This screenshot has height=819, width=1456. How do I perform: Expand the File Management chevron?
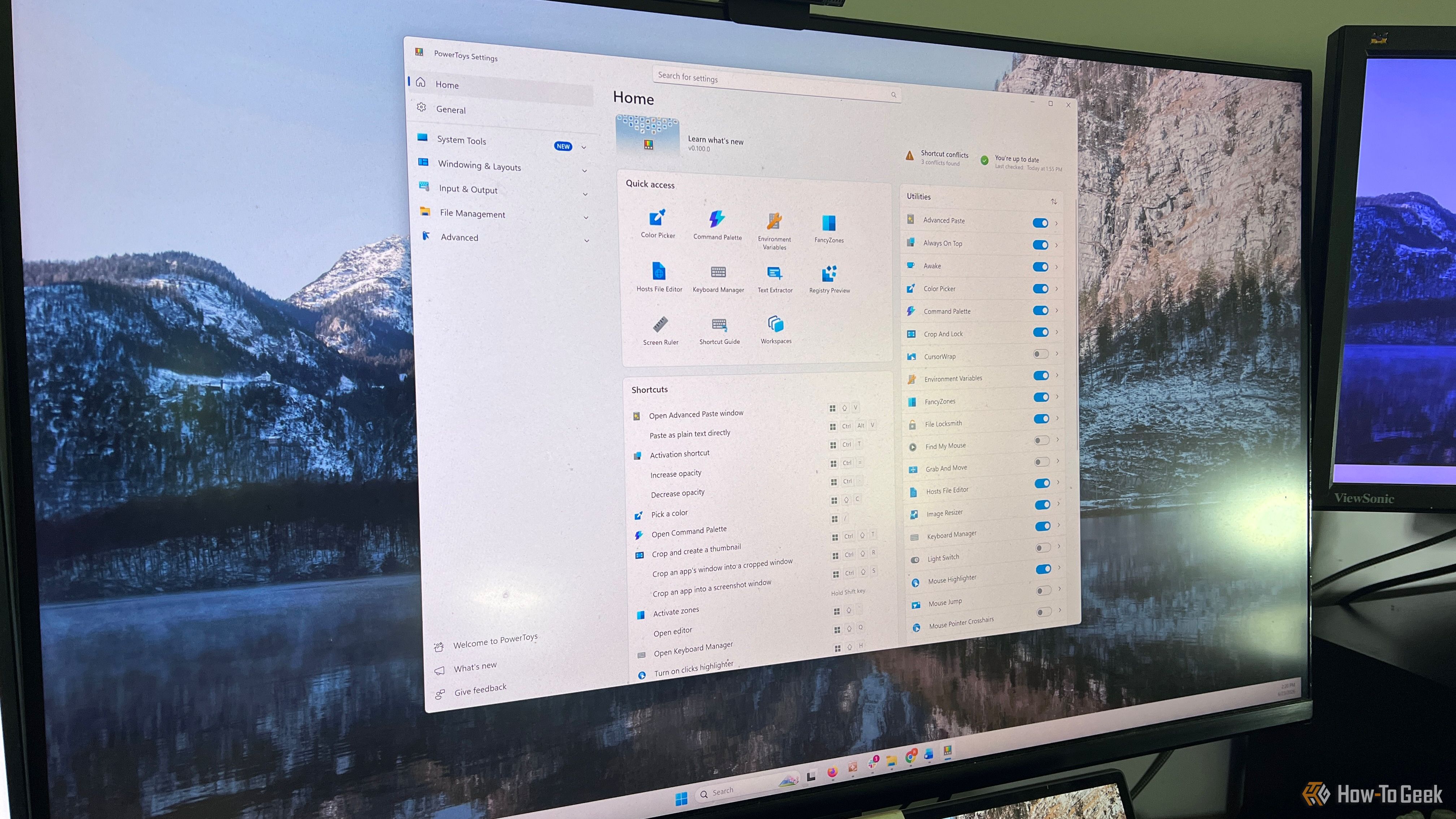586,218
